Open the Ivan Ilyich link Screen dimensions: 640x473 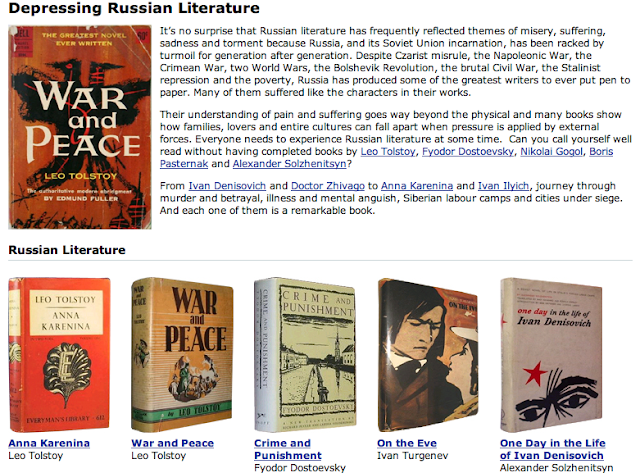tap(503, 186)
